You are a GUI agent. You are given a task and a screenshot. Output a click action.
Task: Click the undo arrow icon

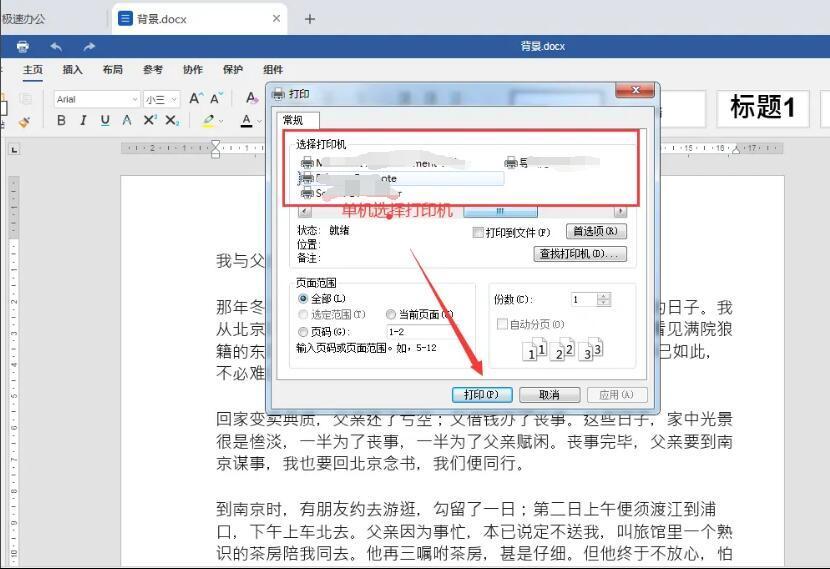tap(56, 47)
